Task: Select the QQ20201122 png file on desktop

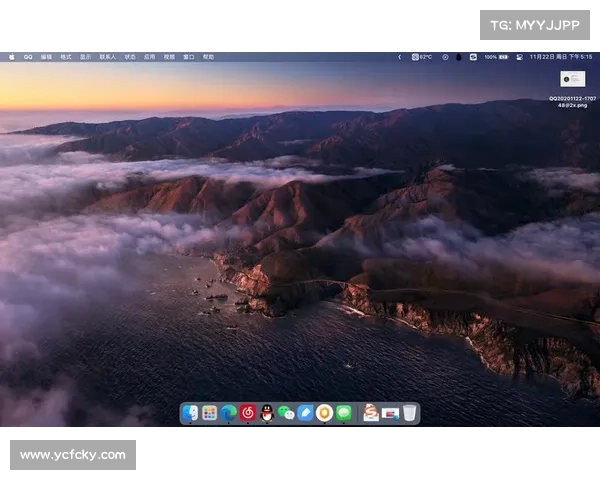Action: click(x=573, y=79)
